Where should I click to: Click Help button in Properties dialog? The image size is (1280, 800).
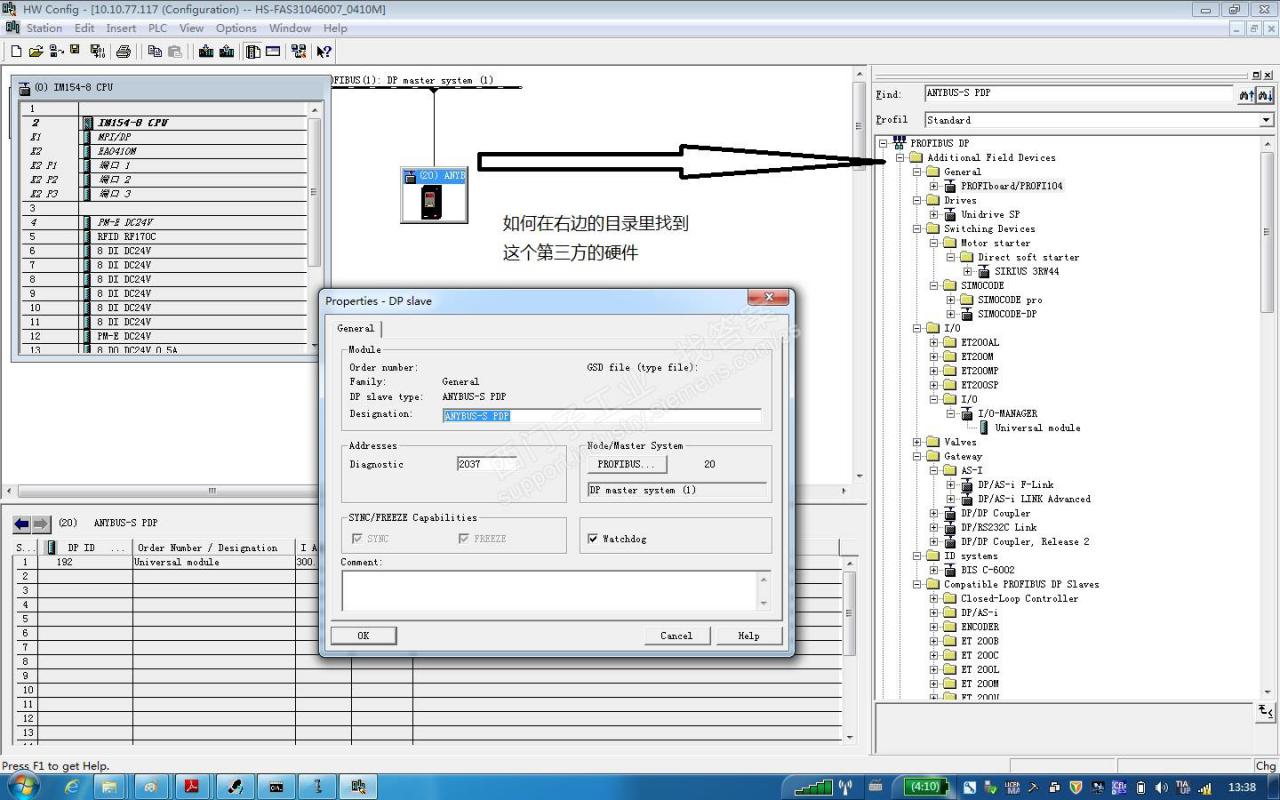749,636
